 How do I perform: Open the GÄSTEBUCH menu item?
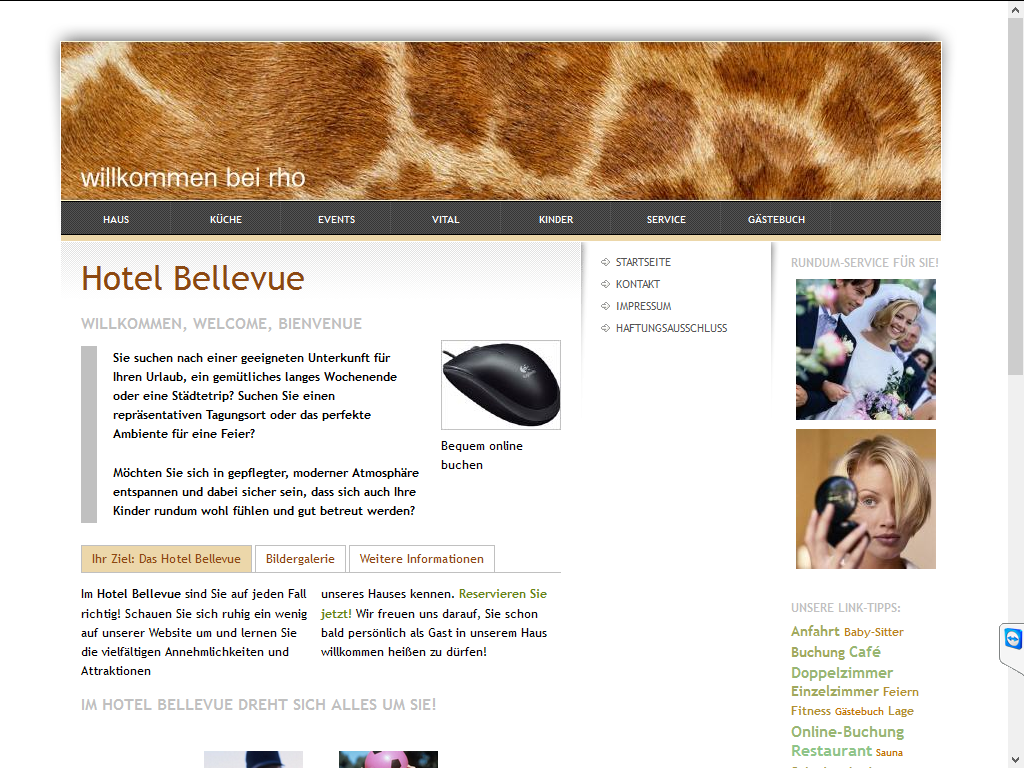point(776,219)
